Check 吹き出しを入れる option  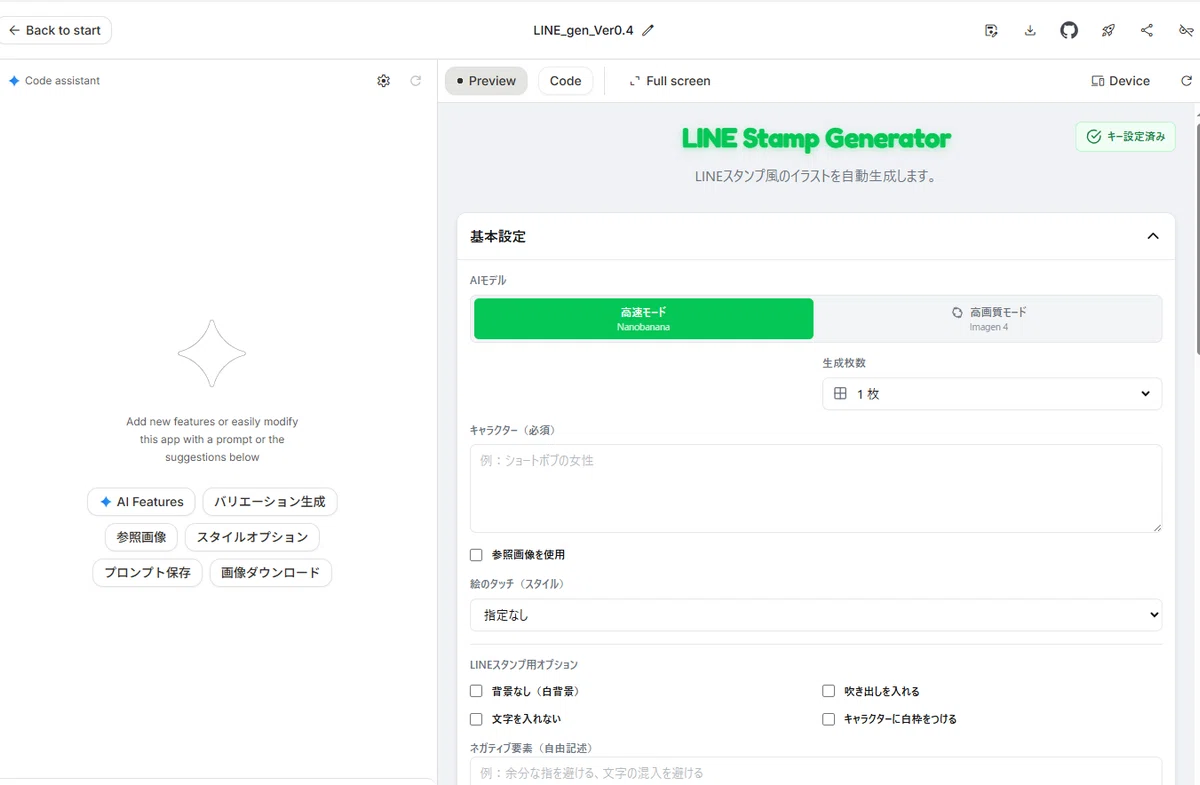coord(828,691)
